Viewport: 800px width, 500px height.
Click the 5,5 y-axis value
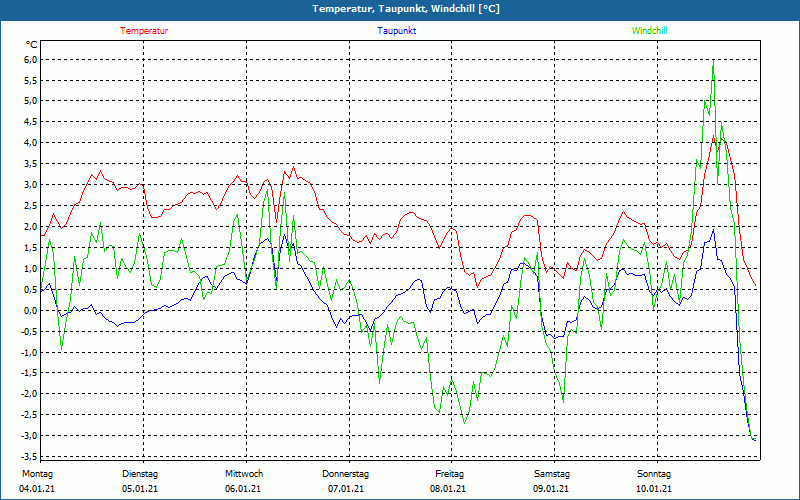[x=31, y=81]
